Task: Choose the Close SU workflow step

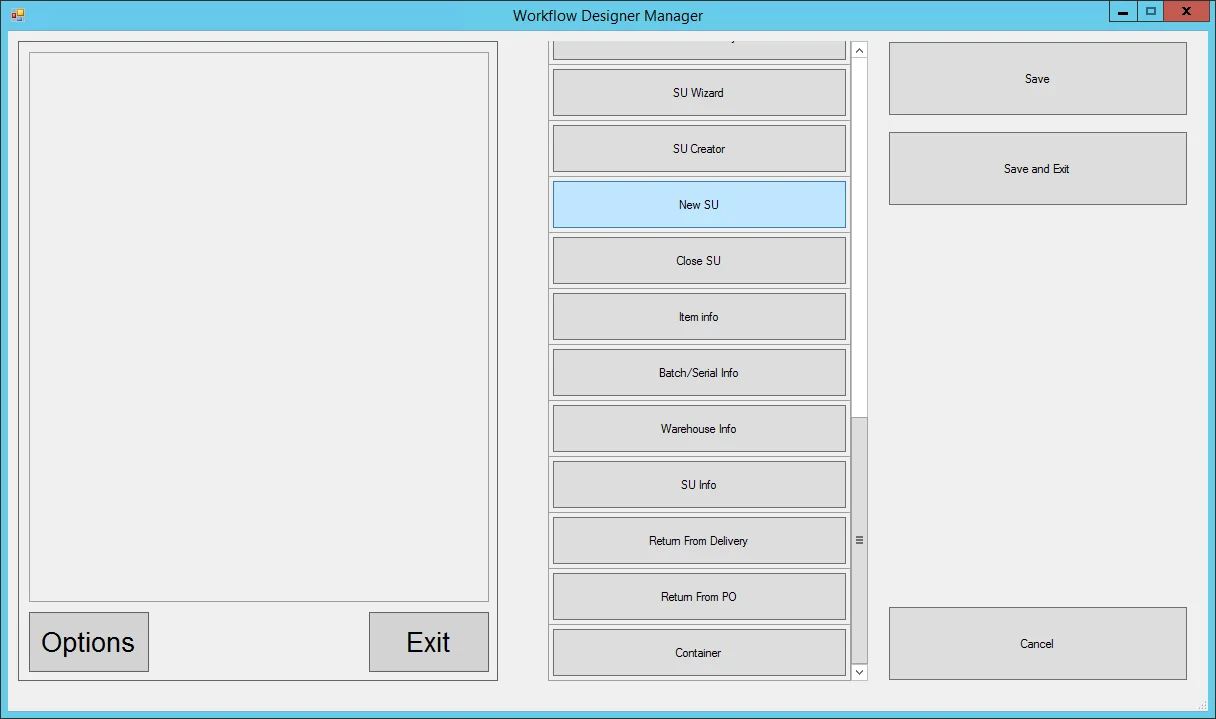Action: pyautogui.click(x=698, y=260)
